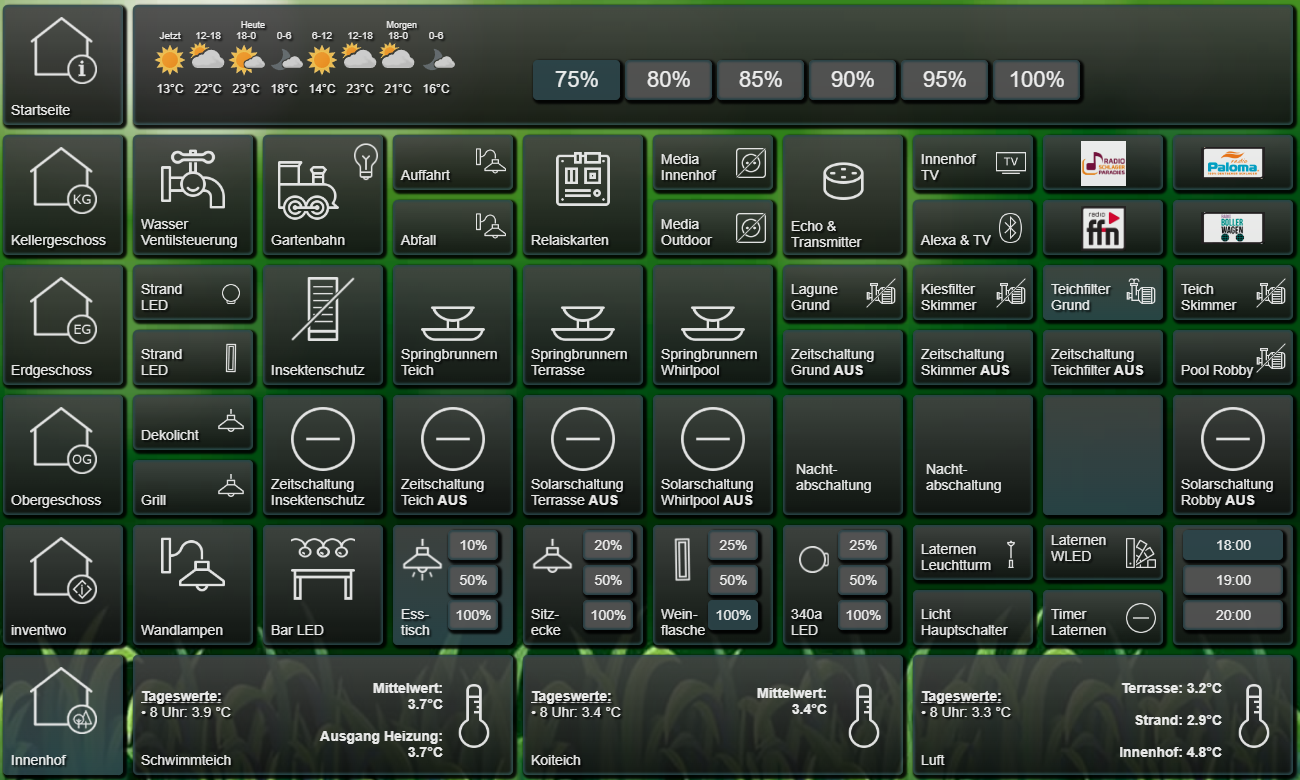
Task: Dim Esstisch to 10%
Action: (473, 546)
